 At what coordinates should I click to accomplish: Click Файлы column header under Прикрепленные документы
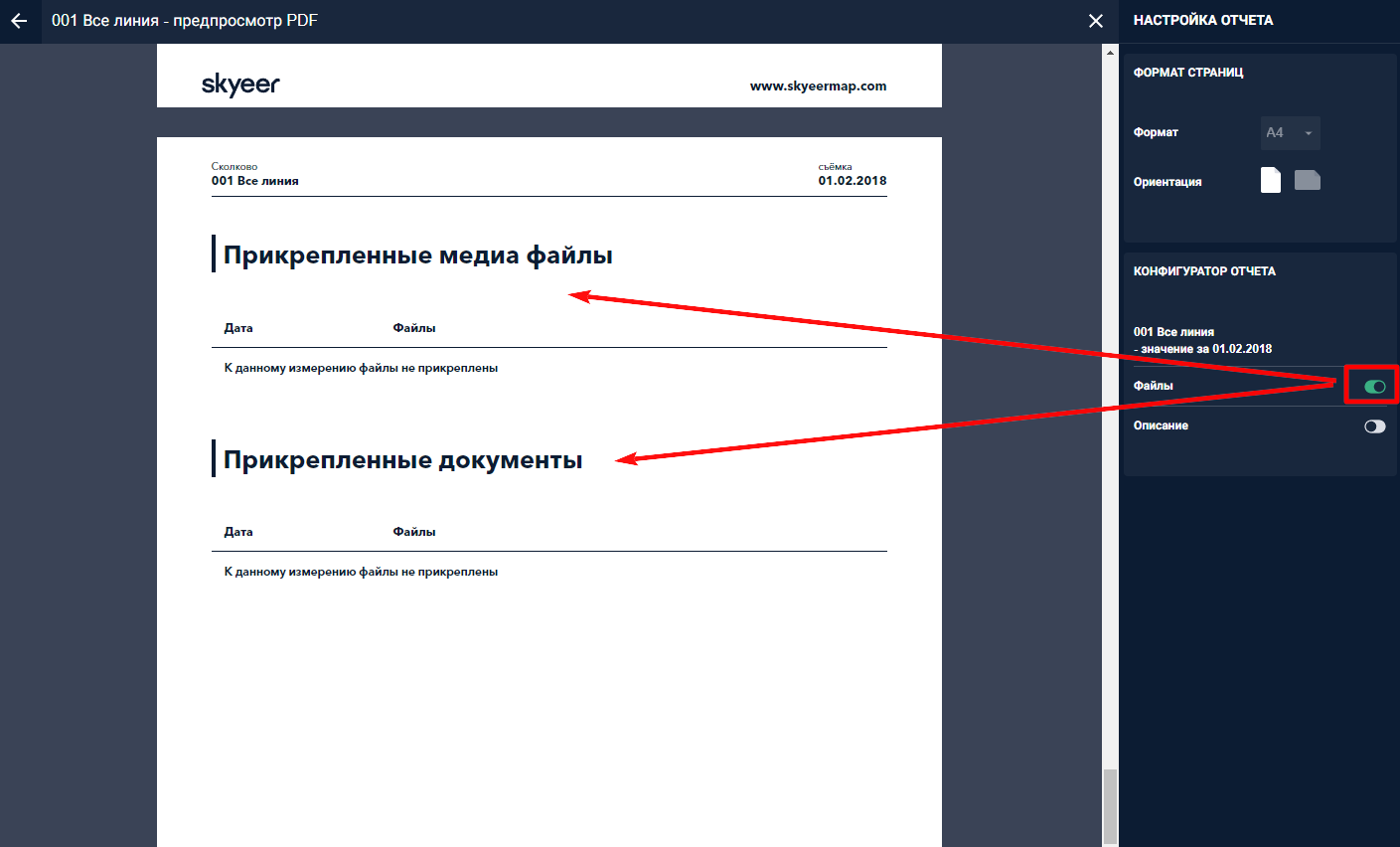pos(413,532)
